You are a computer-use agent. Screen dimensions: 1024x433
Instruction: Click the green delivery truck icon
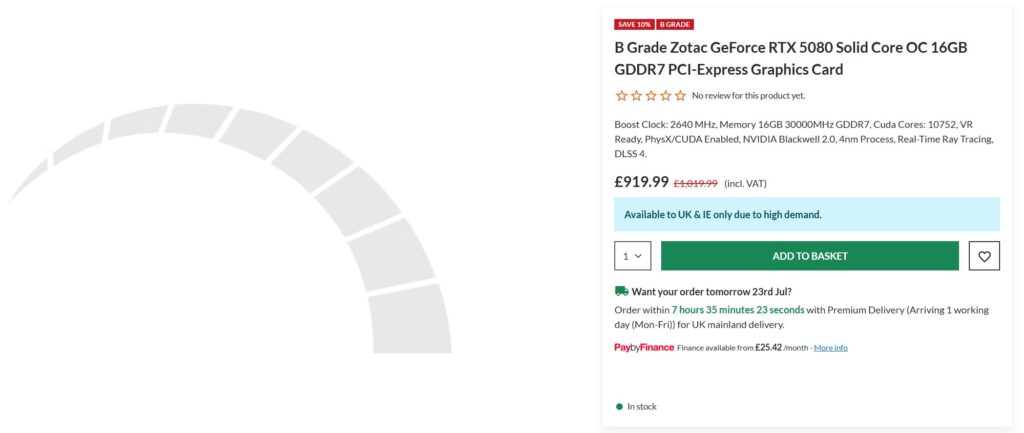(x=622, y=291)
